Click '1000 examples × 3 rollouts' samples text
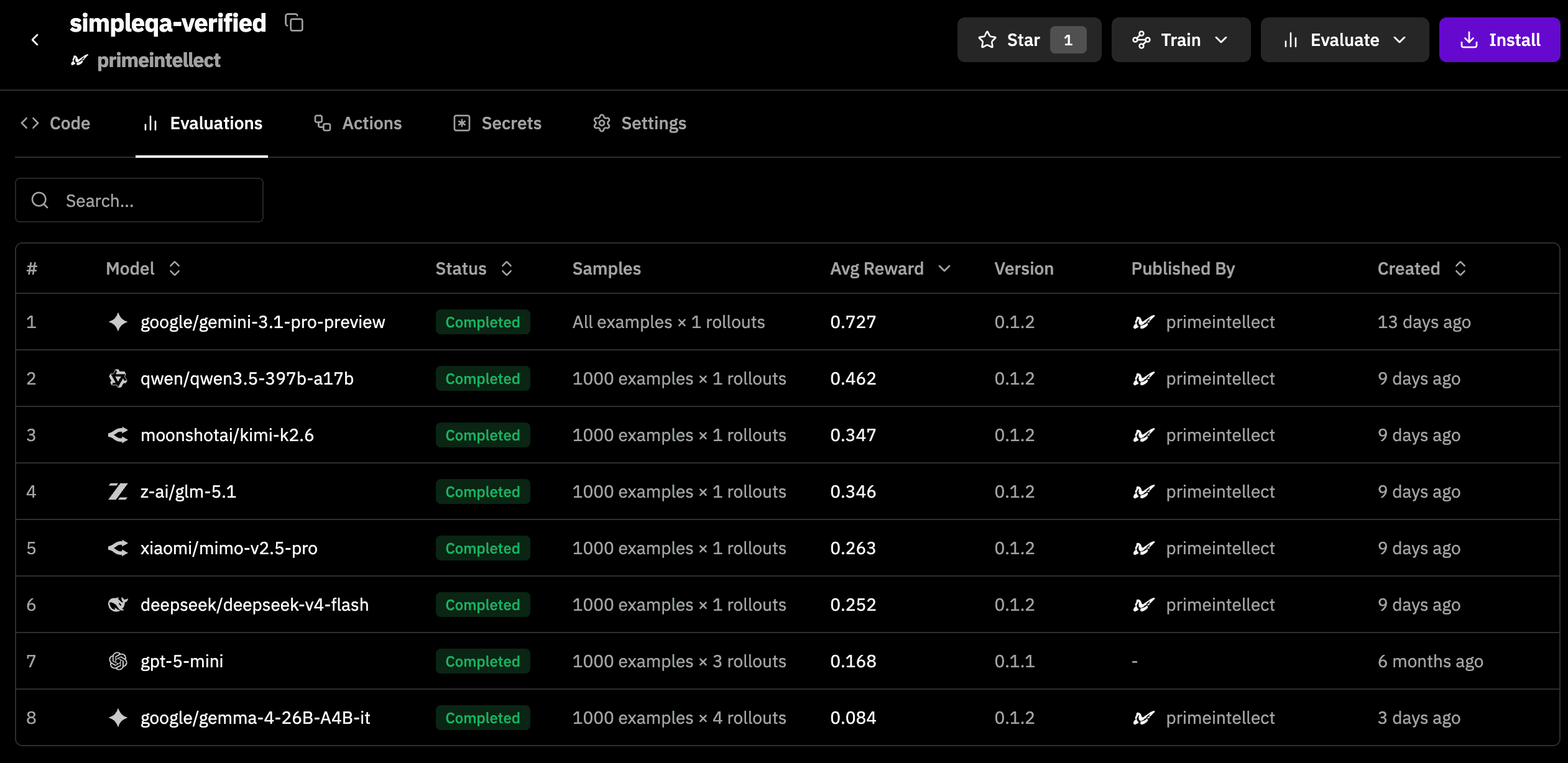The image size is (1568, 763). [679, 661]
